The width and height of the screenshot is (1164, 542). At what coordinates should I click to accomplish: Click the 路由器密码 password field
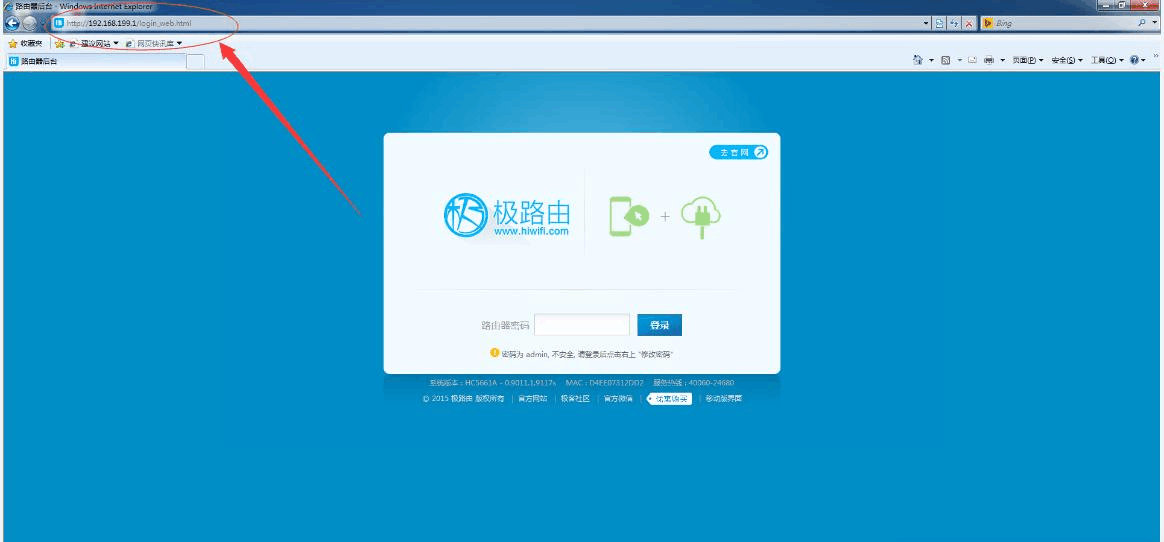pos(582,325)
